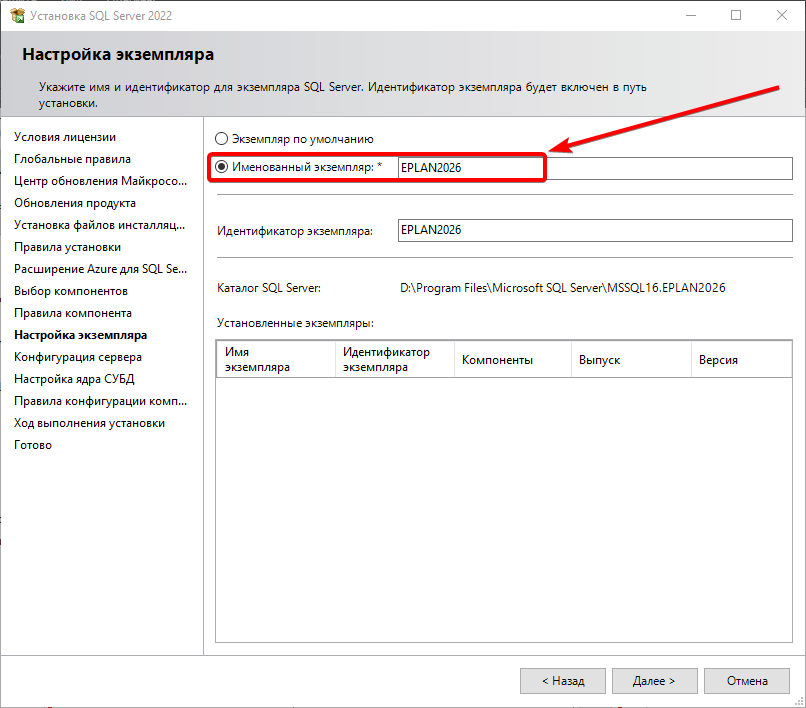Click the "Каталог SQL Server:" label
This screenshot has width=806, height=708.
point(269,288)
